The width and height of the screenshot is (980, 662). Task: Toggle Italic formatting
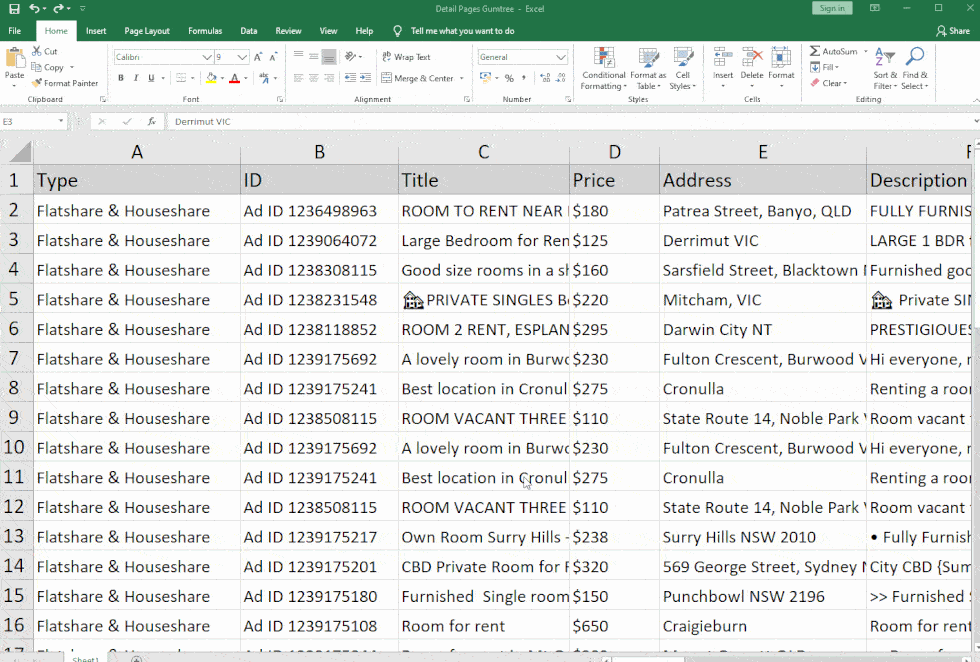click(136, 78)
